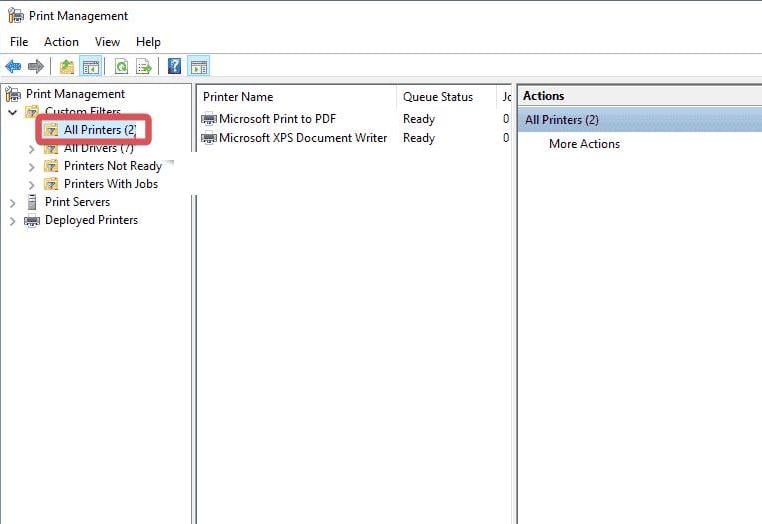Click the Microsoft XPS Document Writer printer icon
The height and width of the screenshot is (524, 762).
(209, 138)
